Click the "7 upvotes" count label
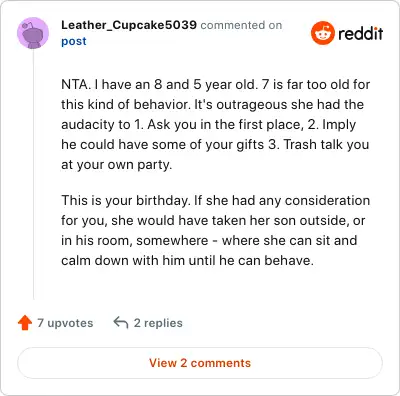The height and width of the screenshot is (396, 400). tap(65, 323)
